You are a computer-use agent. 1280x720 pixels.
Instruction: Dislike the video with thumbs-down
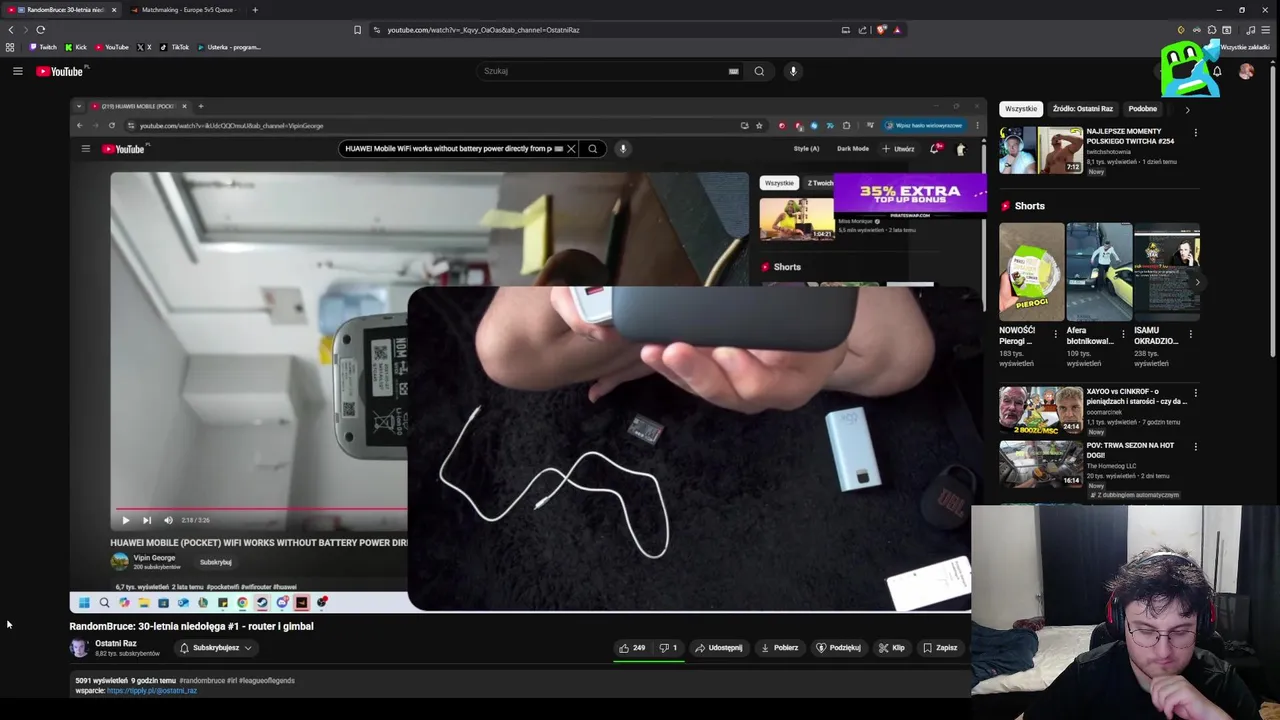668,648
